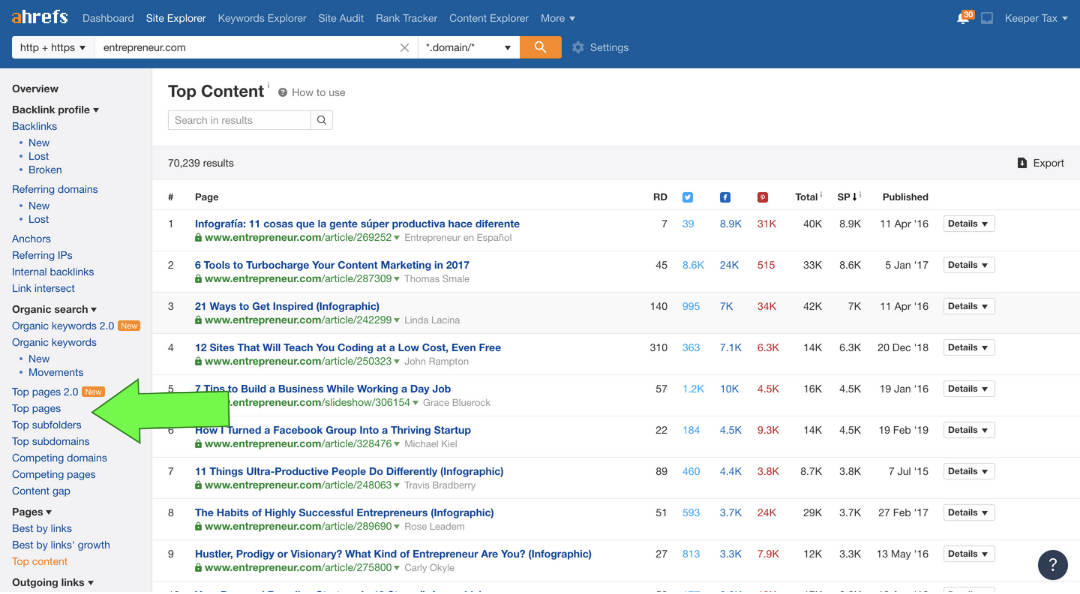Click the monitor icon in header
The height and width of the screenshot is (594, 1080).
tap(987, 19)
